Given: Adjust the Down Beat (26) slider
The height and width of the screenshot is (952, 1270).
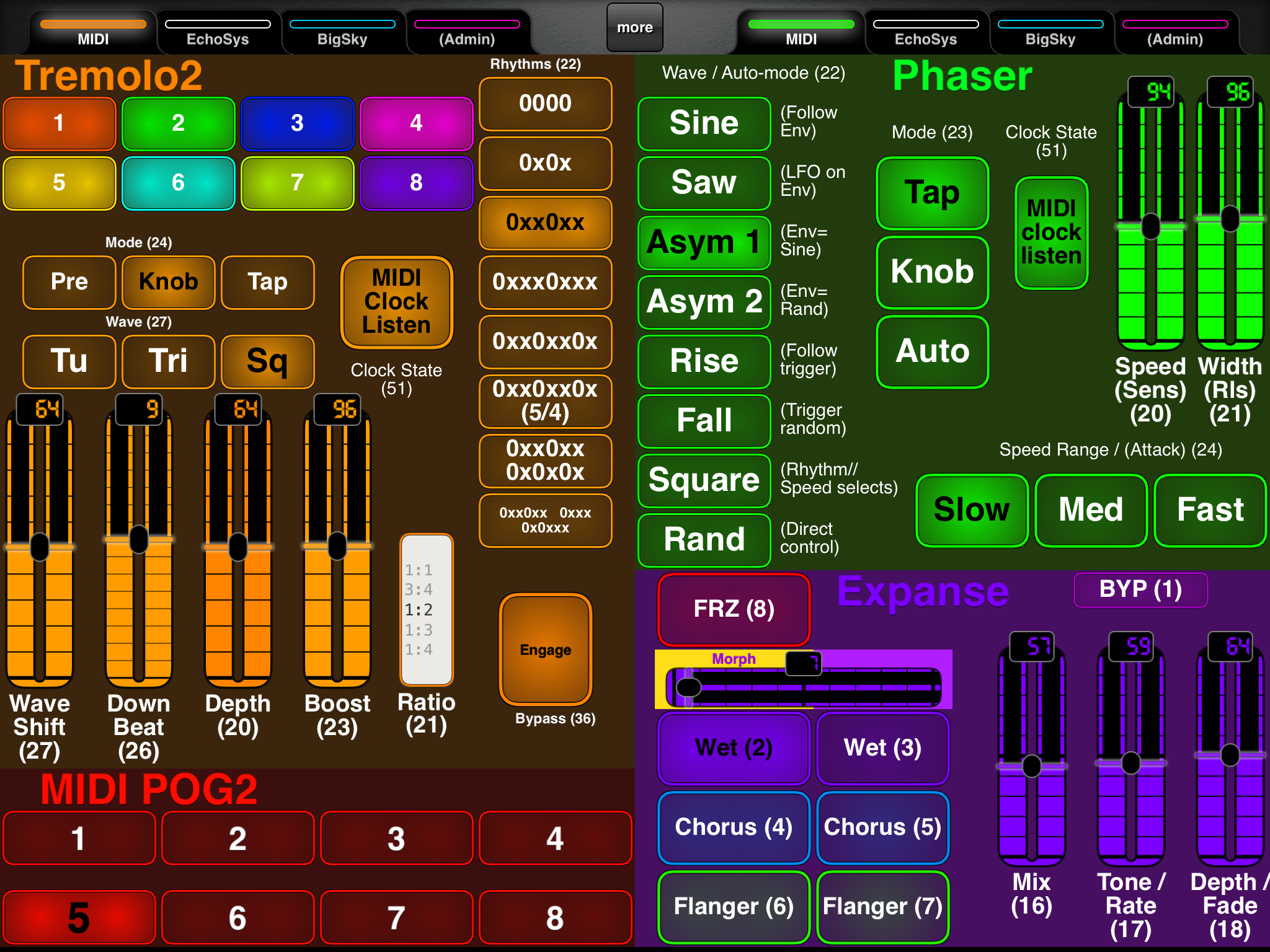Looking at the screenshot, I should [139, 539].
